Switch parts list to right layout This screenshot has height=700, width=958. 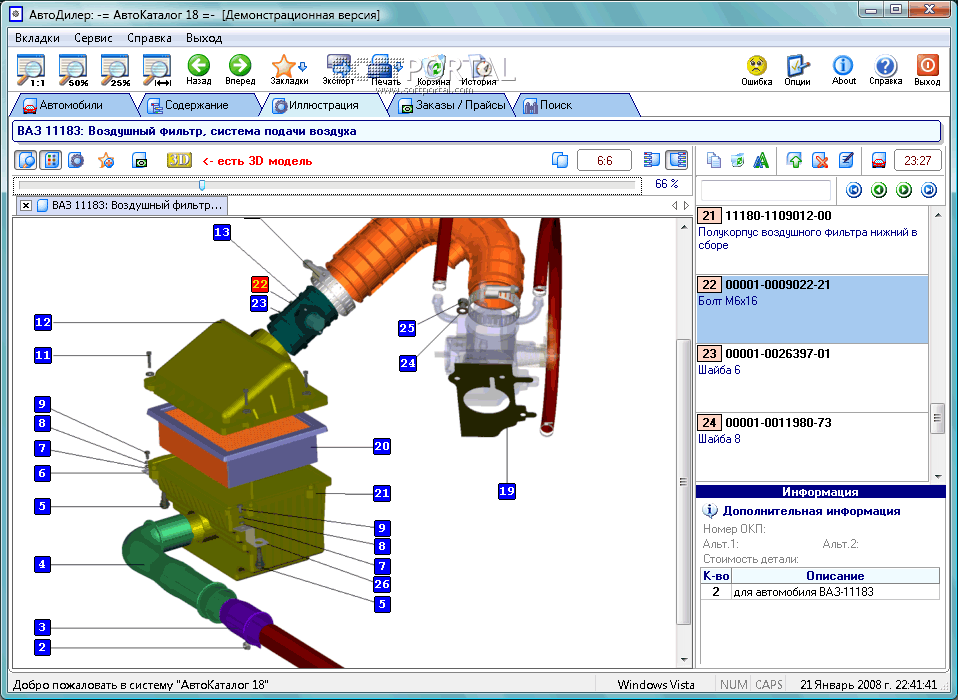(676, 160)
